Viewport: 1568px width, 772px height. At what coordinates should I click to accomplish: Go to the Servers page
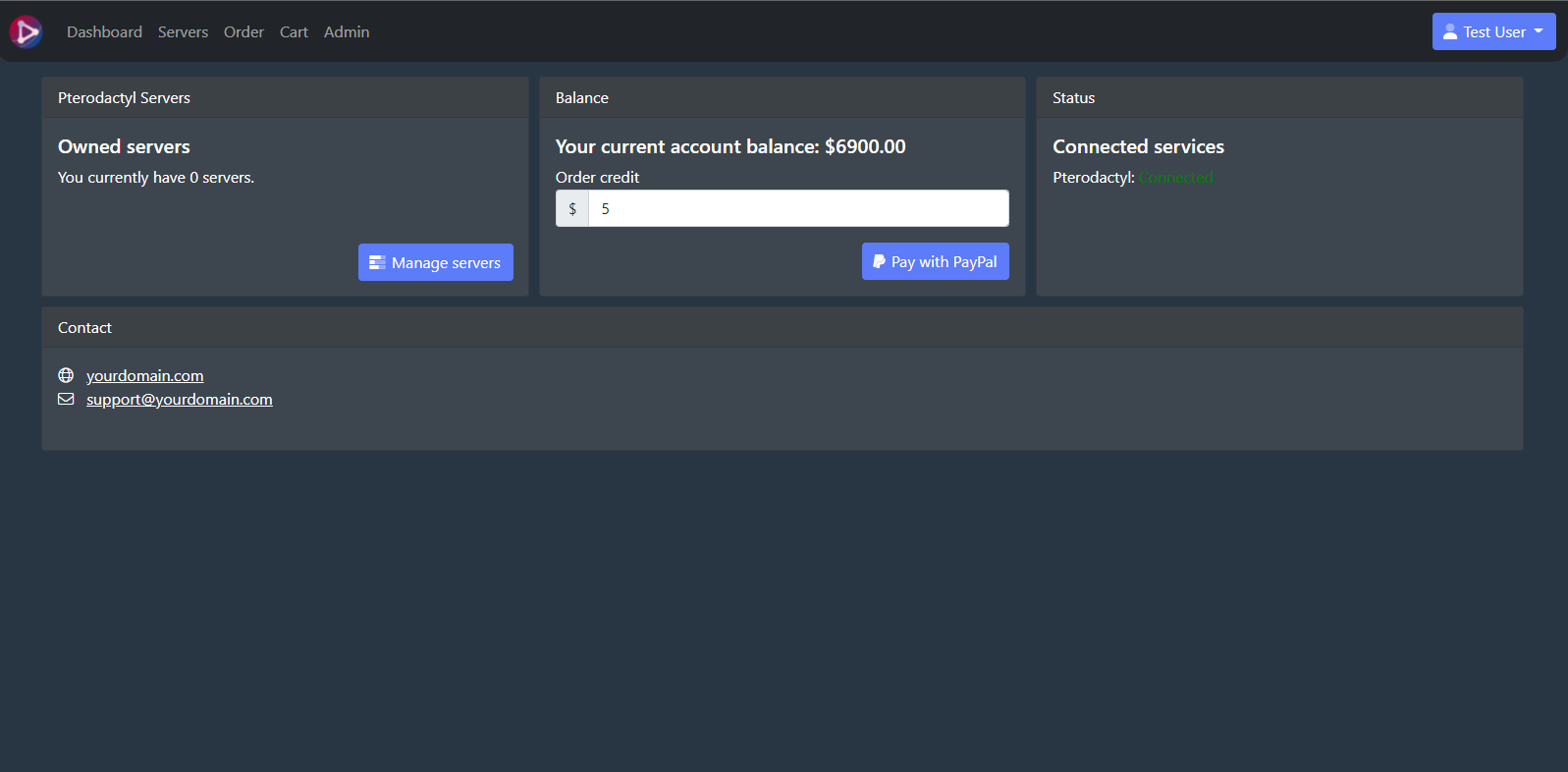click(x=183, y=31)
